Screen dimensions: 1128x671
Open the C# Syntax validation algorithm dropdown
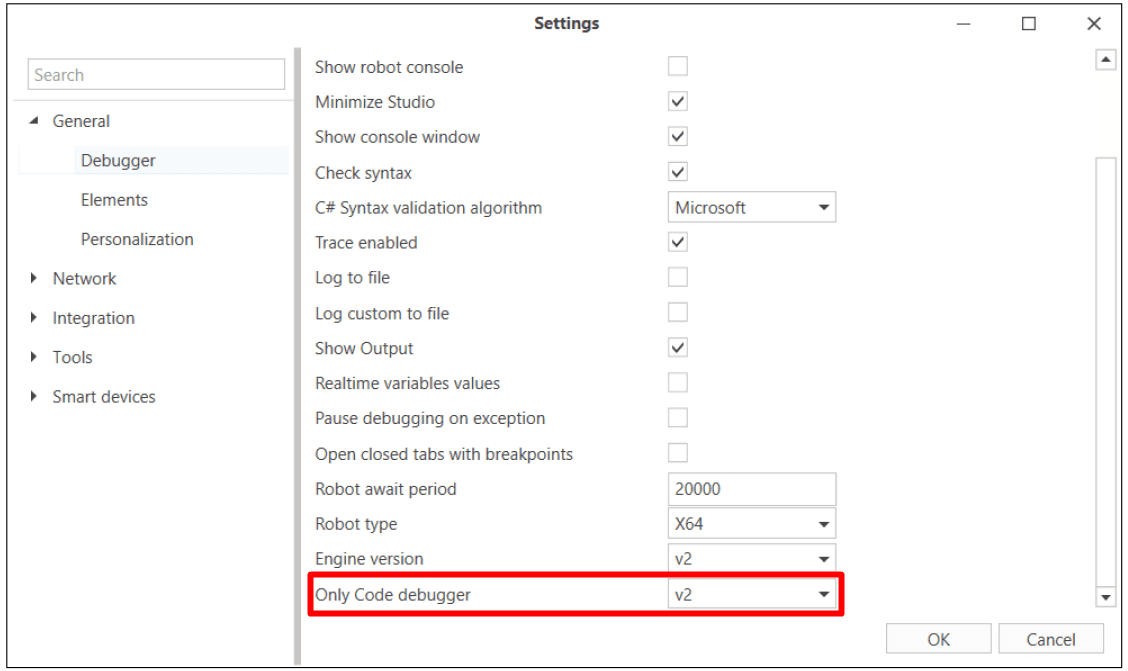[751, 208]
